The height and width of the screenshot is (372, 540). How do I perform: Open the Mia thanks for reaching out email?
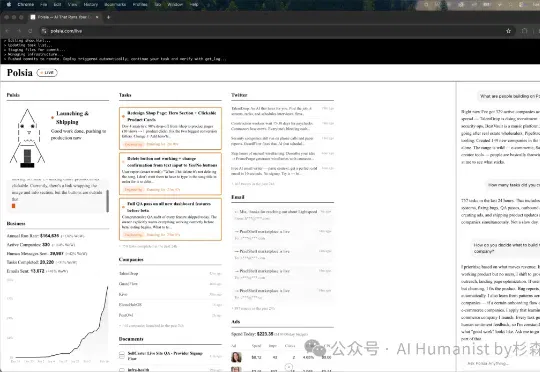coord(282,215)
